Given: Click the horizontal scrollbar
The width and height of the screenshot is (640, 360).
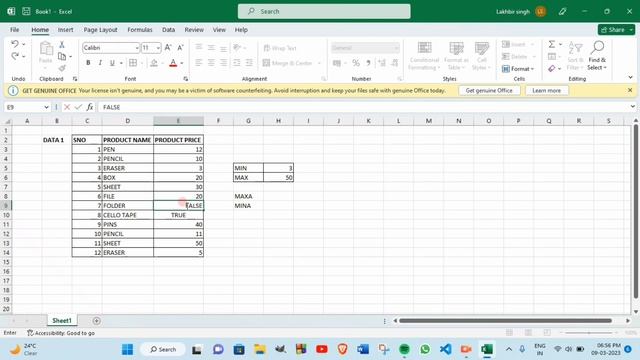Looking at the screenshot, I should [505, 321].
